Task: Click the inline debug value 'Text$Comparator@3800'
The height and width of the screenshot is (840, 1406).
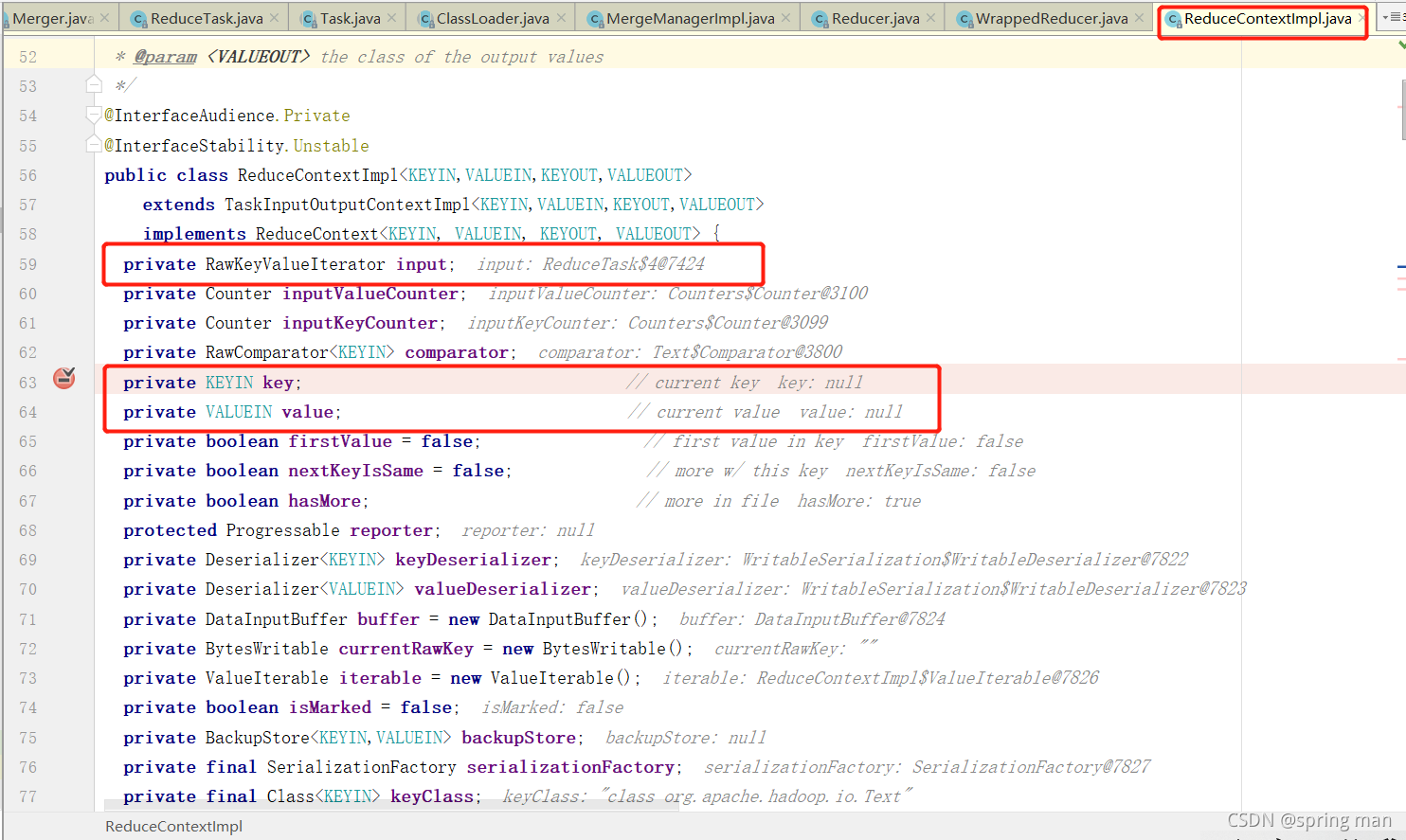Action: click(747, 352)
